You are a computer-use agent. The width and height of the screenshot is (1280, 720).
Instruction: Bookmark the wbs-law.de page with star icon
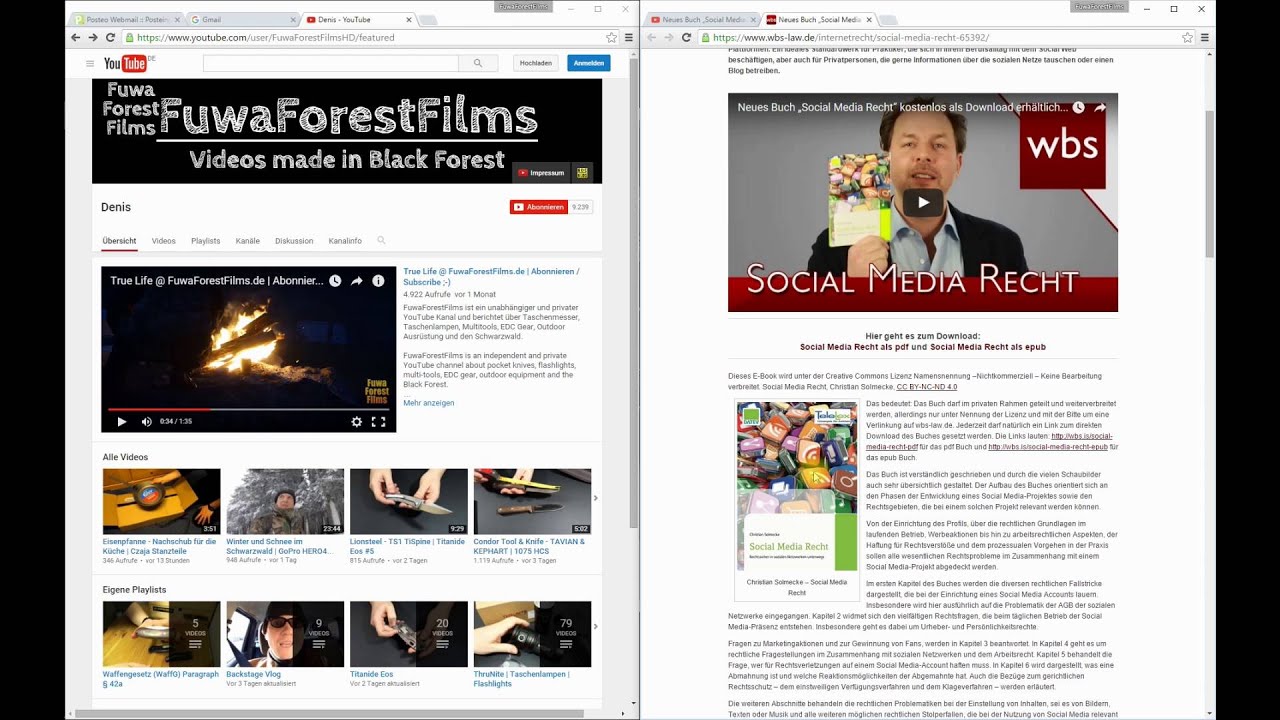coord(1187,37)
